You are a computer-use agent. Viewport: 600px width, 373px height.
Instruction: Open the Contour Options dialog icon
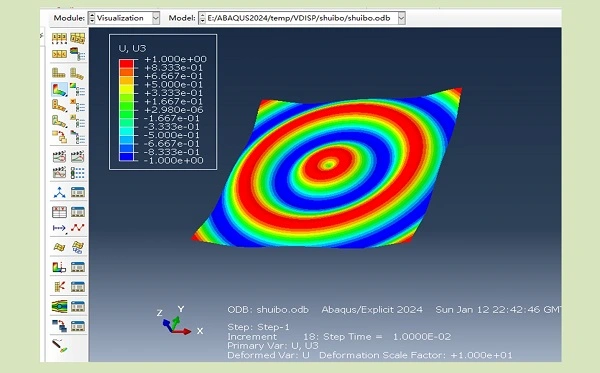tap(78, 90)
